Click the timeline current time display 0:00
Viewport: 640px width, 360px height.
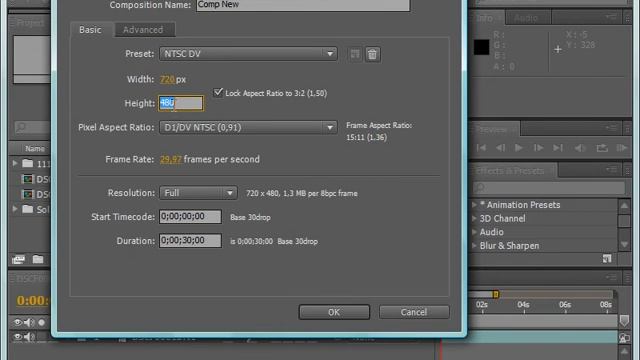pos(33,300)
